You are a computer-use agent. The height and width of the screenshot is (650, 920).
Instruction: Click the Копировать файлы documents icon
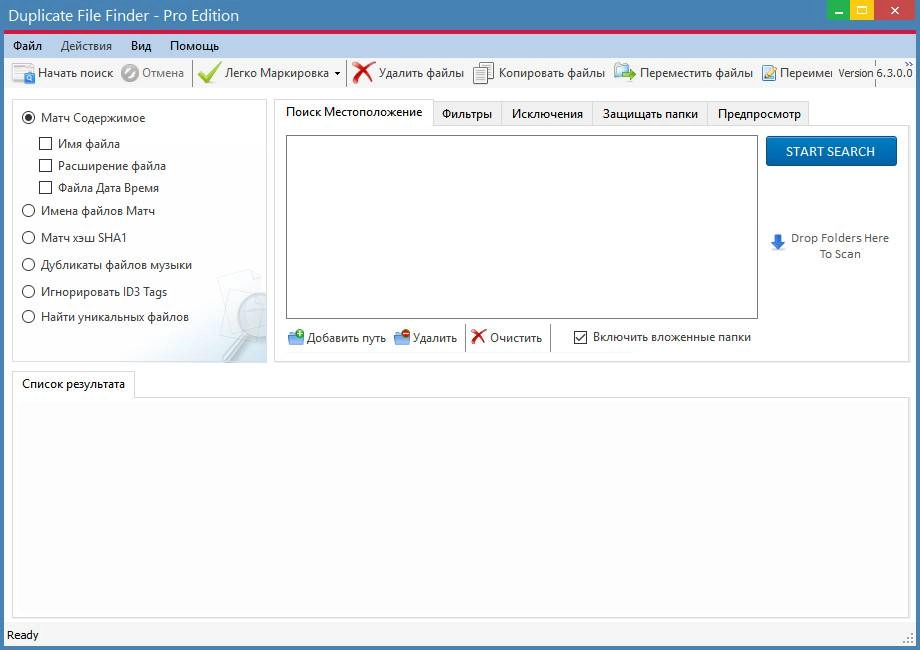pyautogui.click(x=483, y=73)
